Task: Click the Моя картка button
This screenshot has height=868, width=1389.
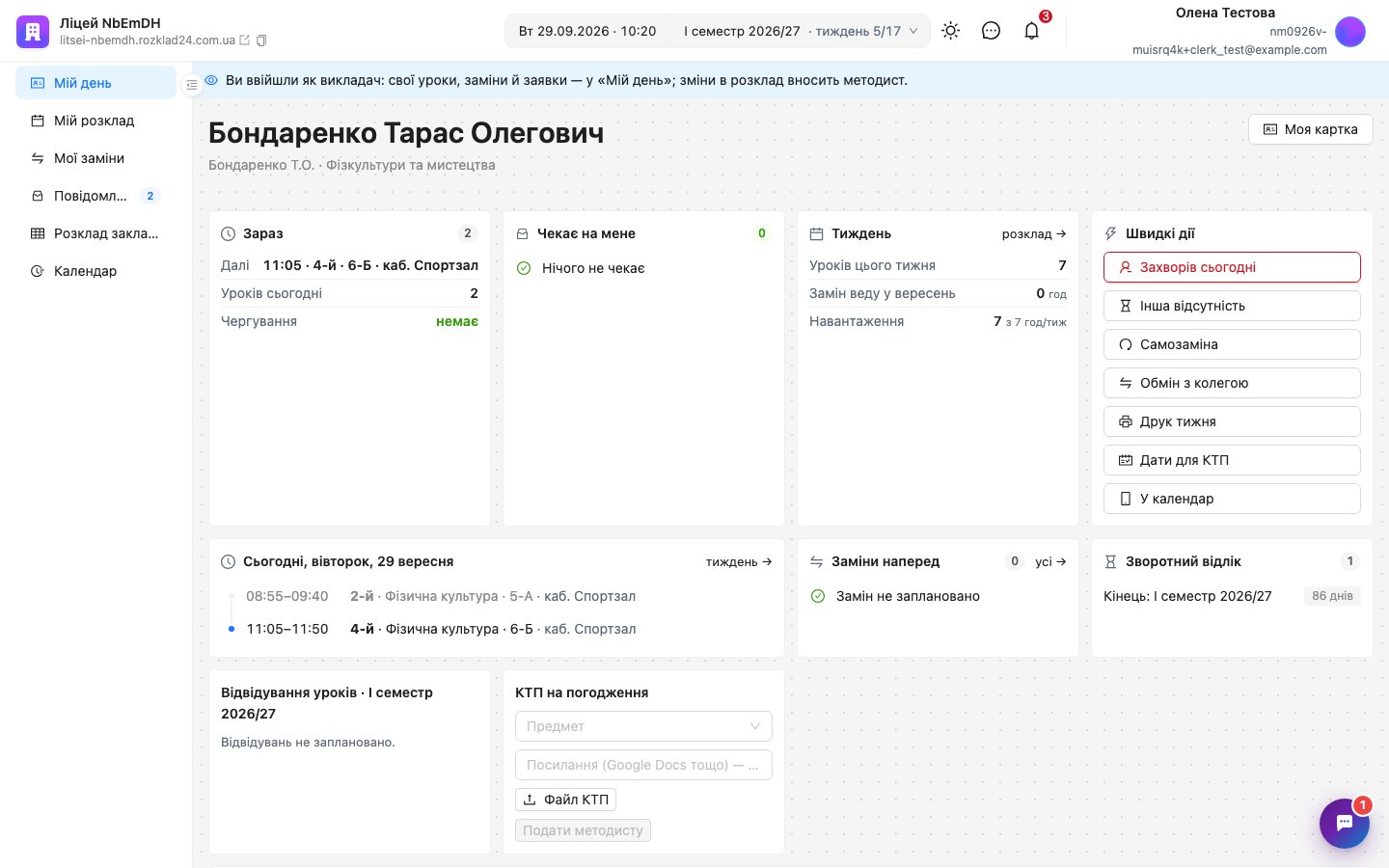Action: 1311,129
